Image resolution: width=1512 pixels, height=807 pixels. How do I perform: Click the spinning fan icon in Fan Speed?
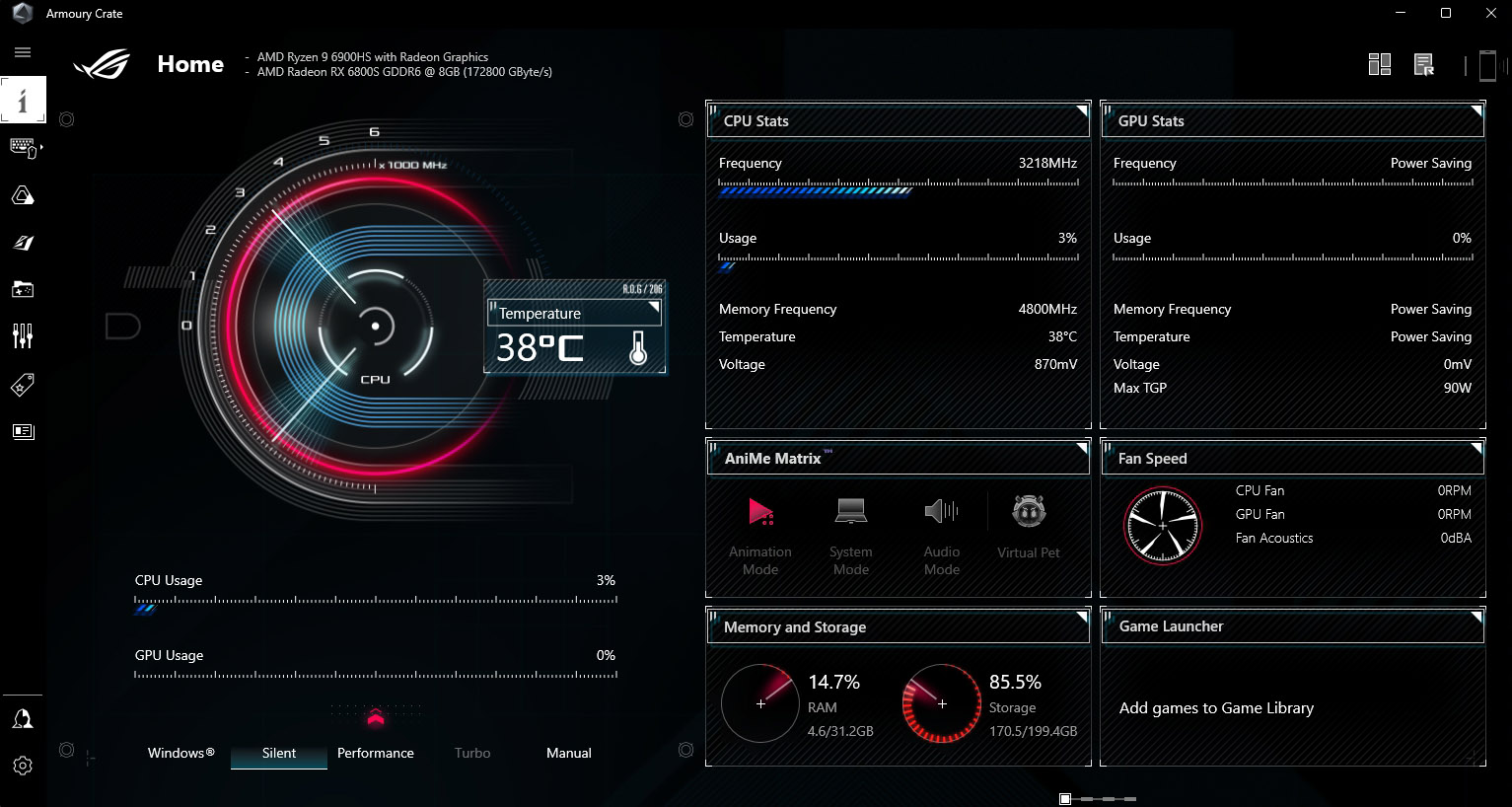point(1163,526)
